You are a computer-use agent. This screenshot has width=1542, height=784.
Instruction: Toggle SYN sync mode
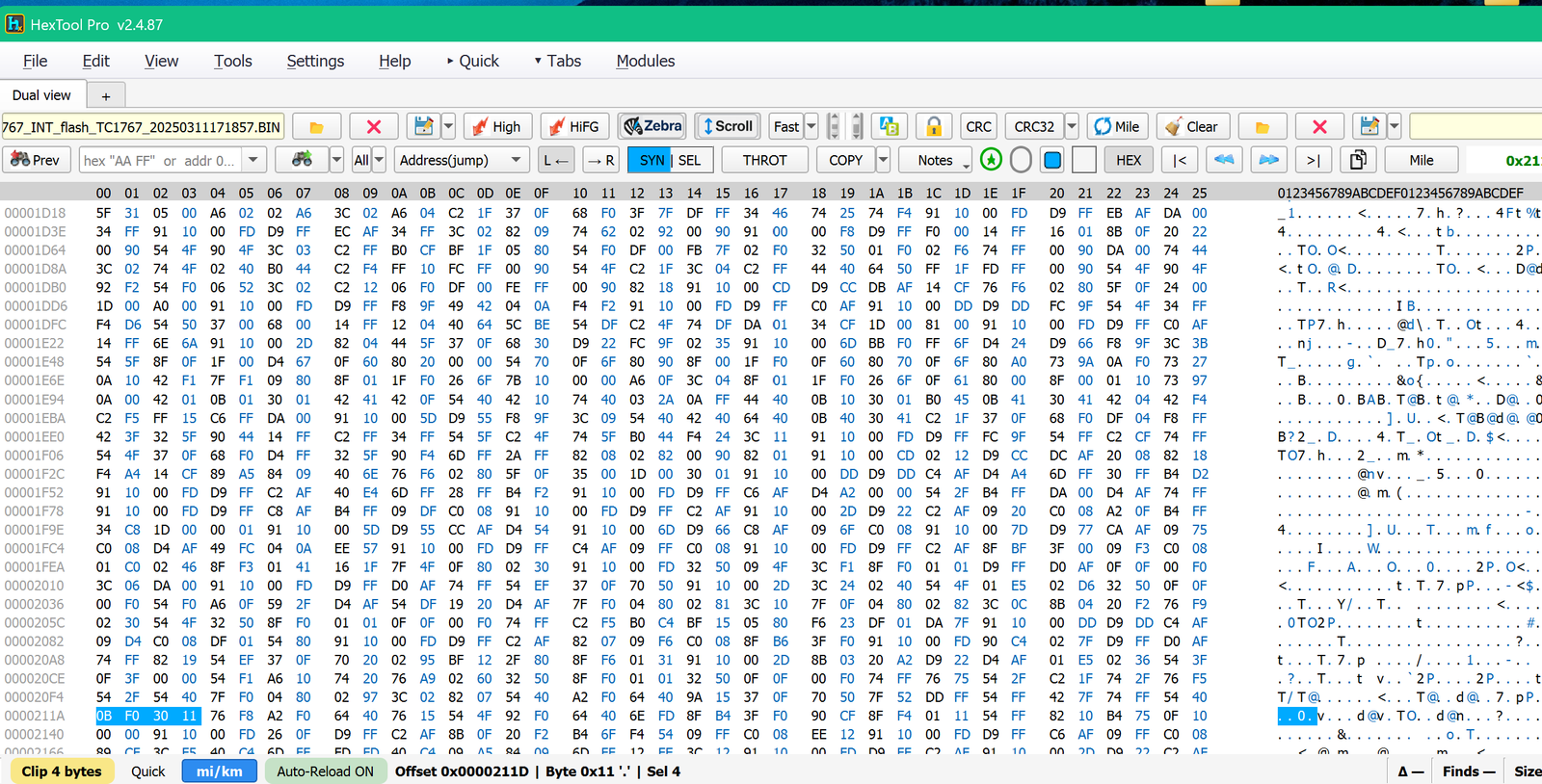click(651, 160)
